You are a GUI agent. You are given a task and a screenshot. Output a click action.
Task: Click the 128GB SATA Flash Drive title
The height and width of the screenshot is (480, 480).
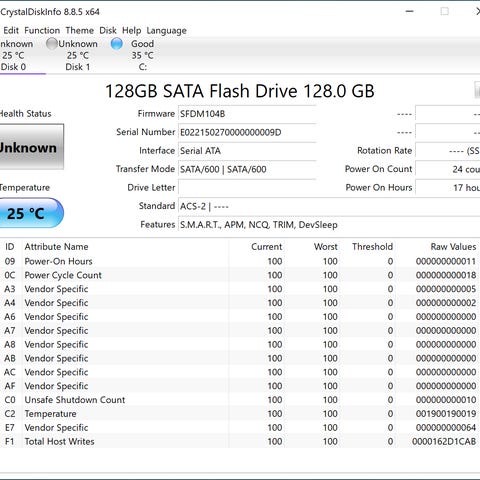[240, 91]
